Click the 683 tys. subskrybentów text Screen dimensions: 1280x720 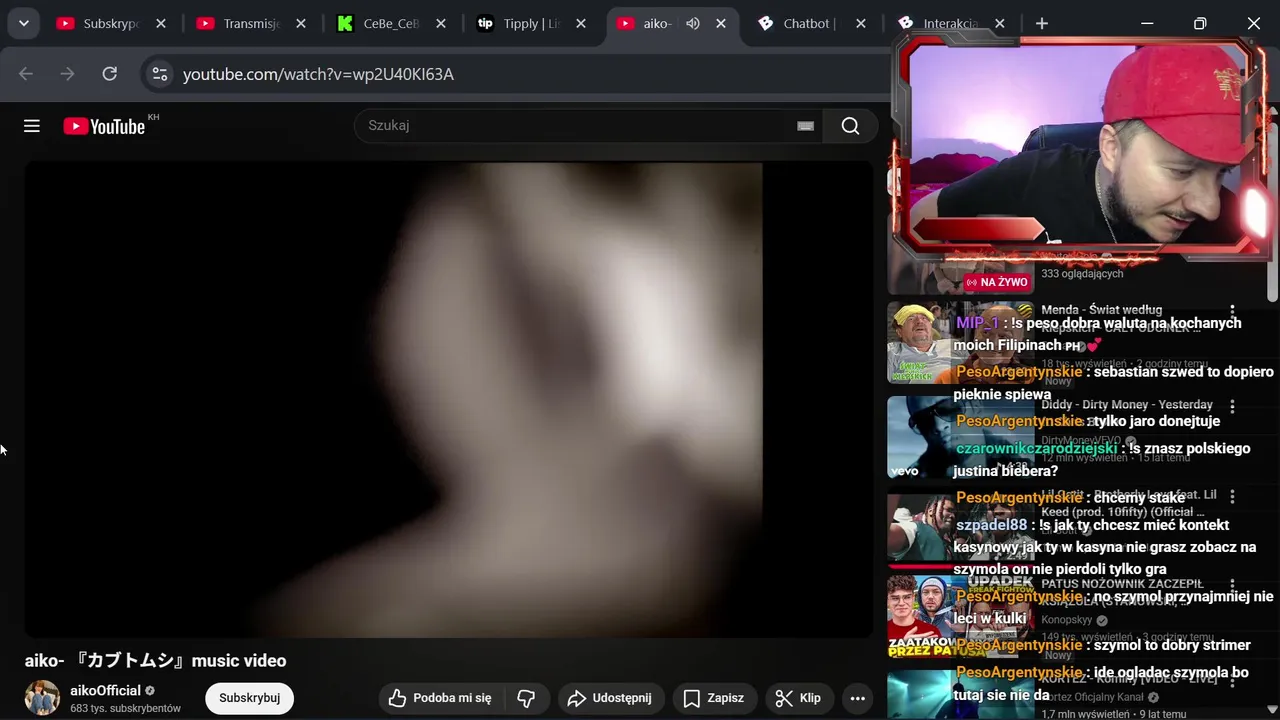[x=125, y=709]
